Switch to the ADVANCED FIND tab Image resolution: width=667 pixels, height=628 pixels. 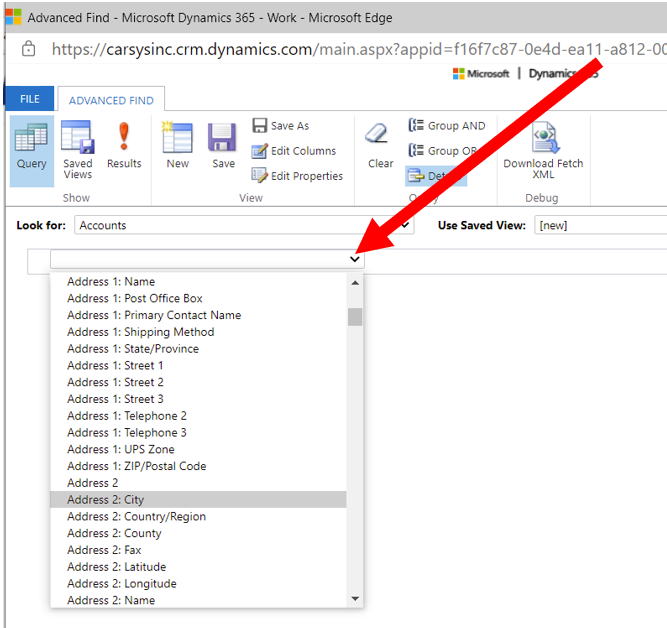click(x=111, y=100)
